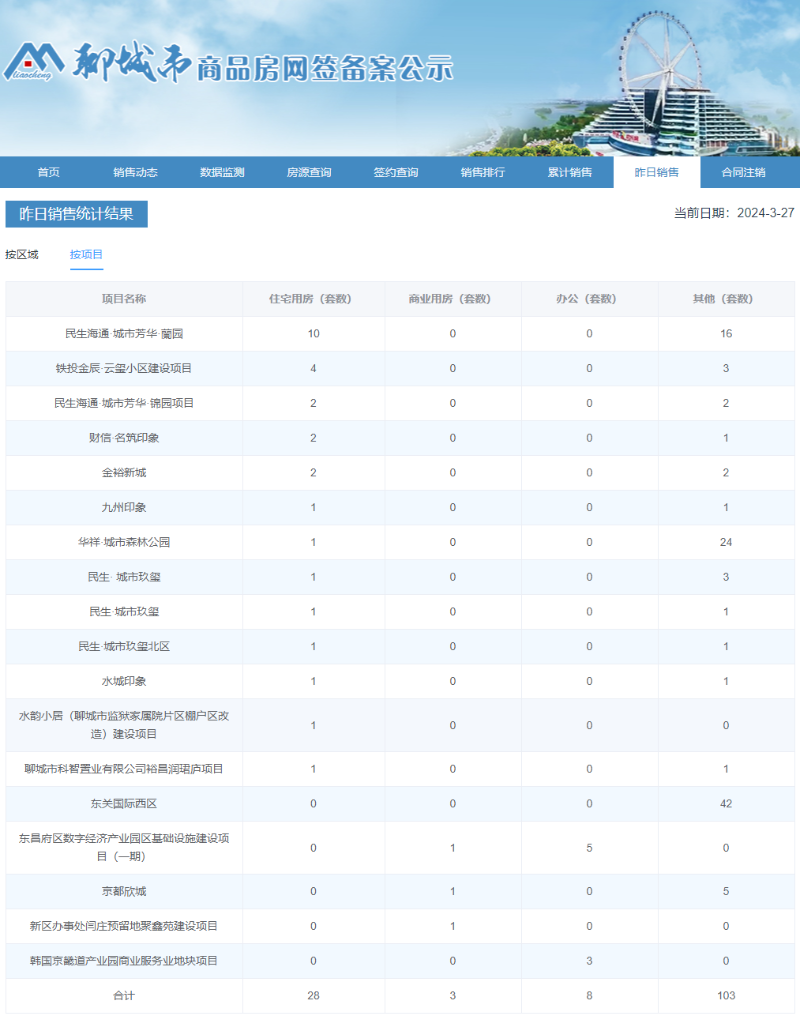Switch to the 按区域 view tab
This screenshot has height=1027, width=800.
click(22, 254)
